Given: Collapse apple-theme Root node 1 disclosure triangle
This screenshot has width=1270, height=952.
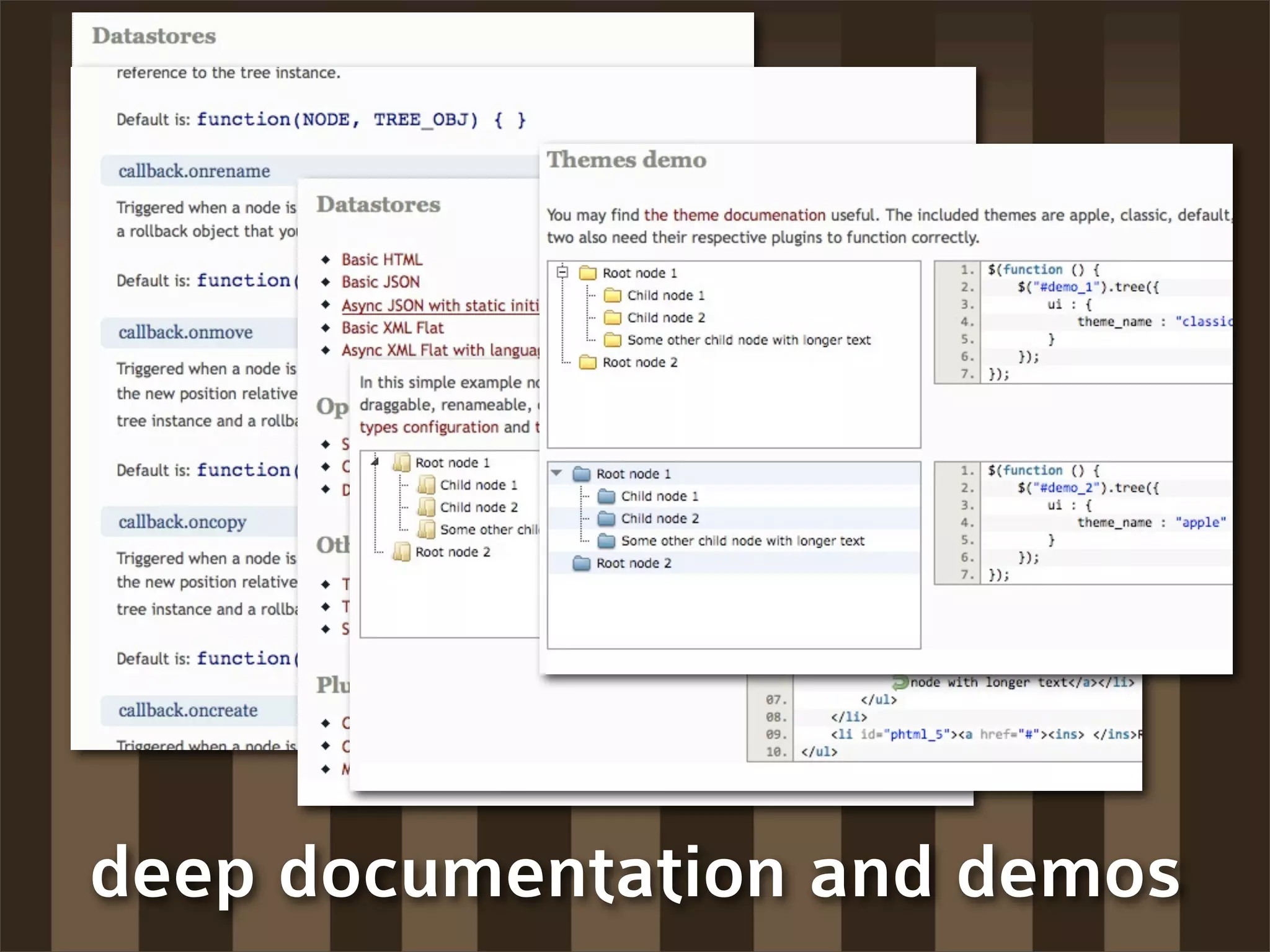Looking at the screenshot, I should coord(557,474).
